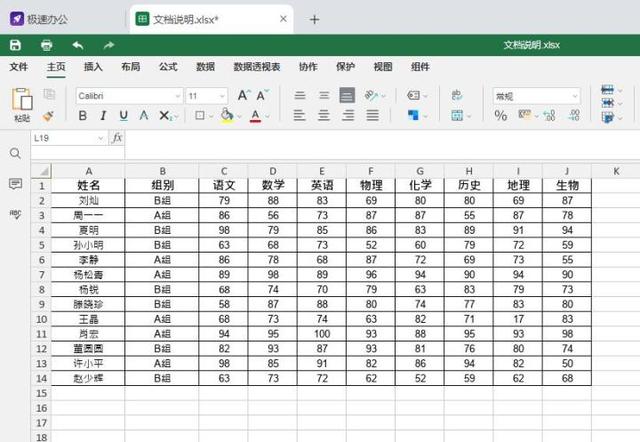Activate the Format Painter brush
Viewport: 640px width, 442px height.
[x=48, y=116]
